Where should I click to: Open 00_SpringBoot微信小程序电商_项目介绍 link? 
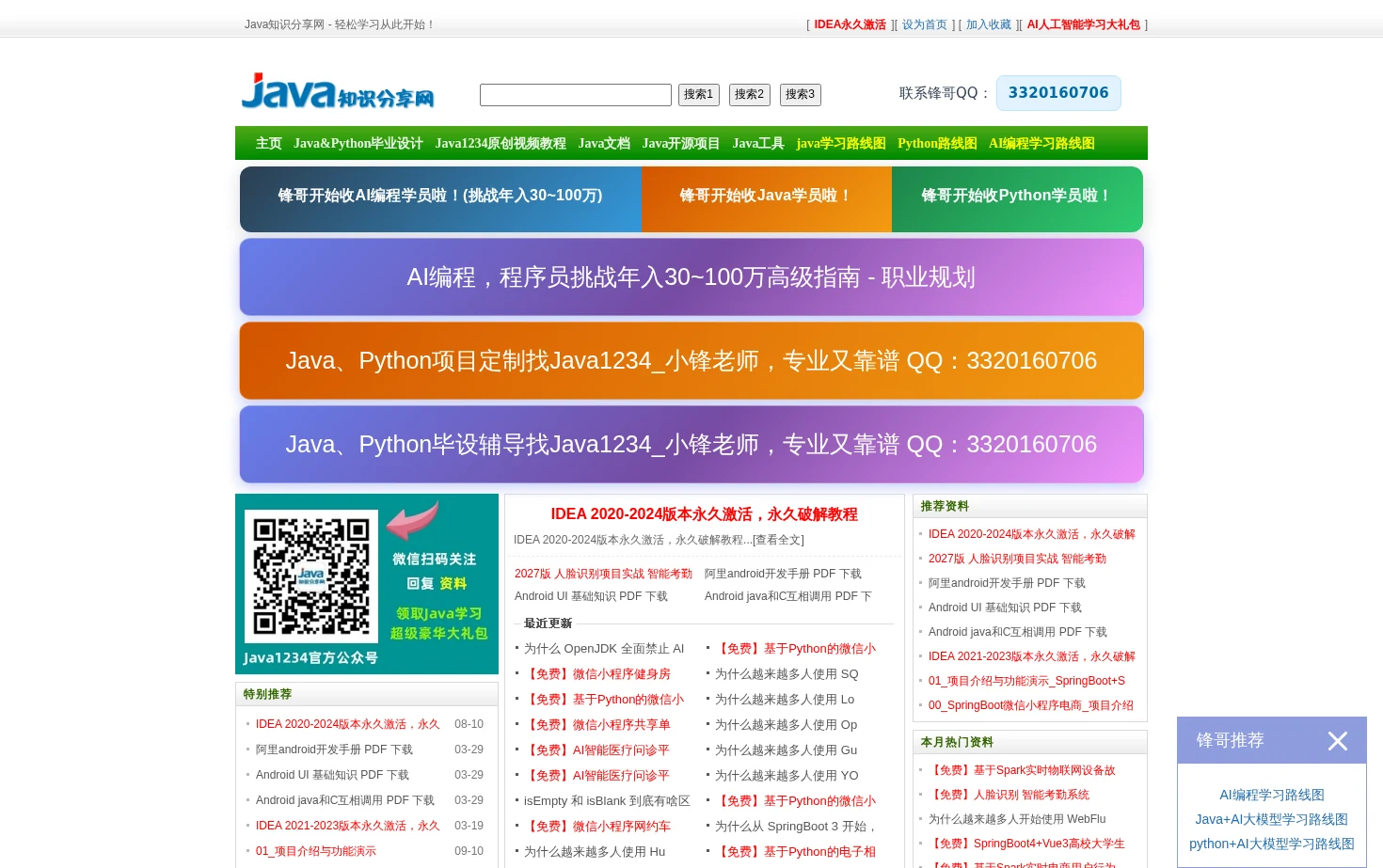click(x=1031, y=705)
